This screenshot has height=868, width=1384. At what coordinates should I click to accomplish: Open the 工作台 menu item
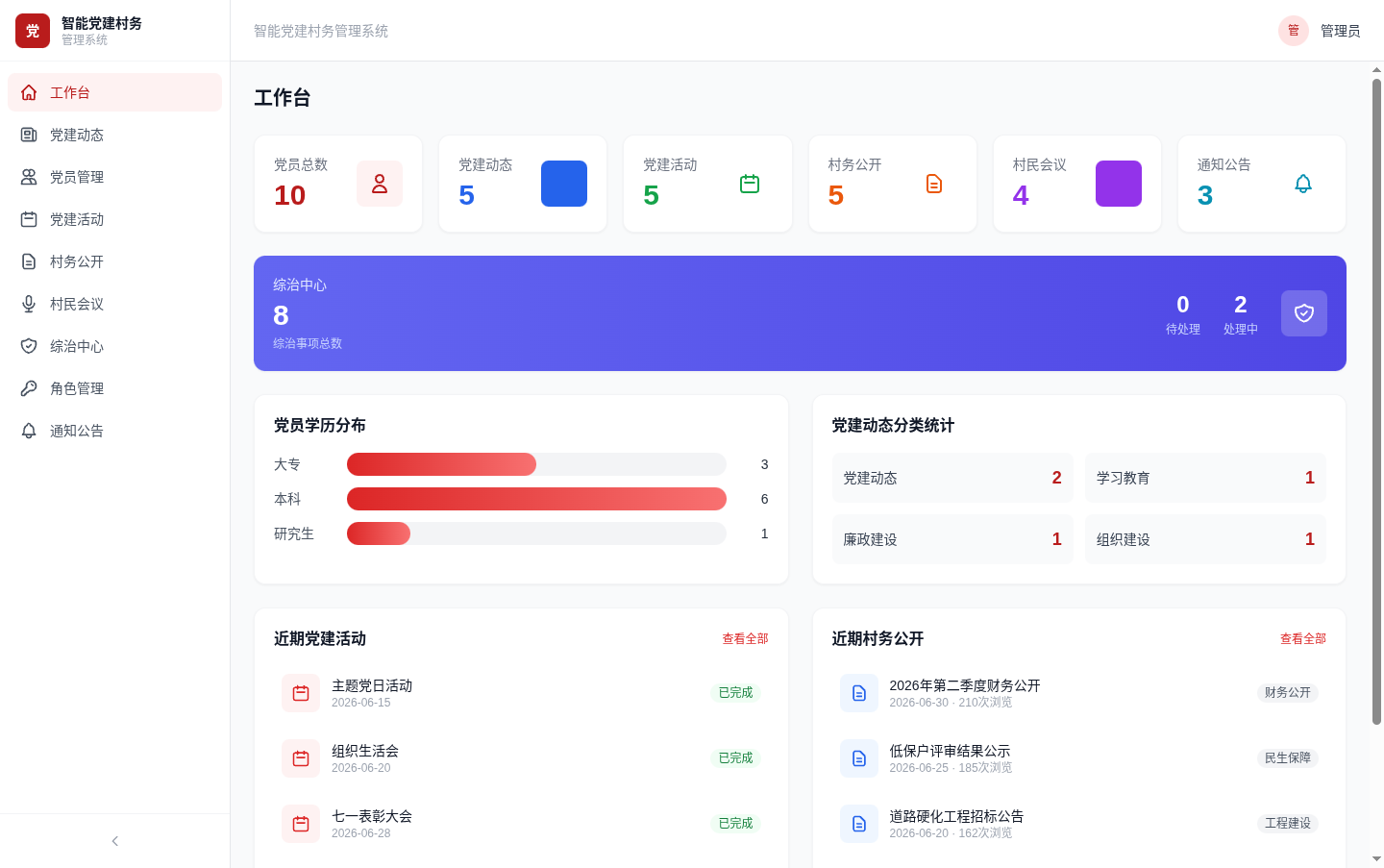point(115,92)
